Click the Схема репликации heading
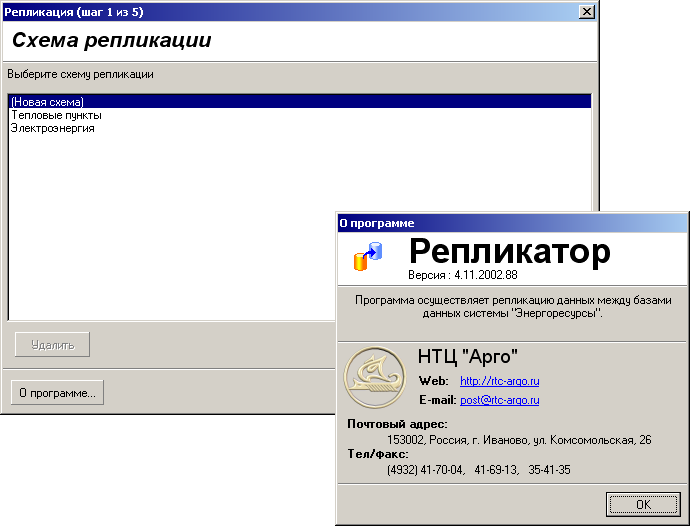Image resolution: width=690 pixels, height=526 pixels. tap(111, 40)
